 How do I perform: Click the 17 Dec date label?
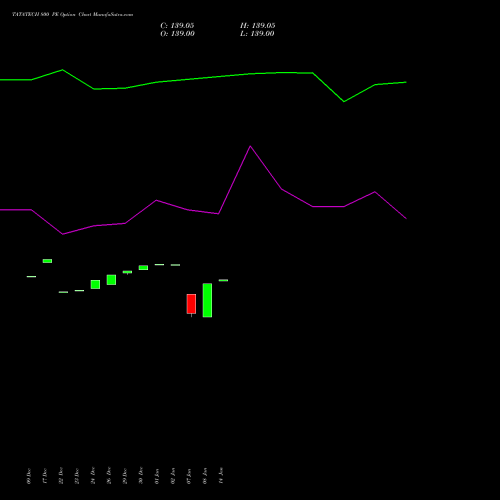45,476
